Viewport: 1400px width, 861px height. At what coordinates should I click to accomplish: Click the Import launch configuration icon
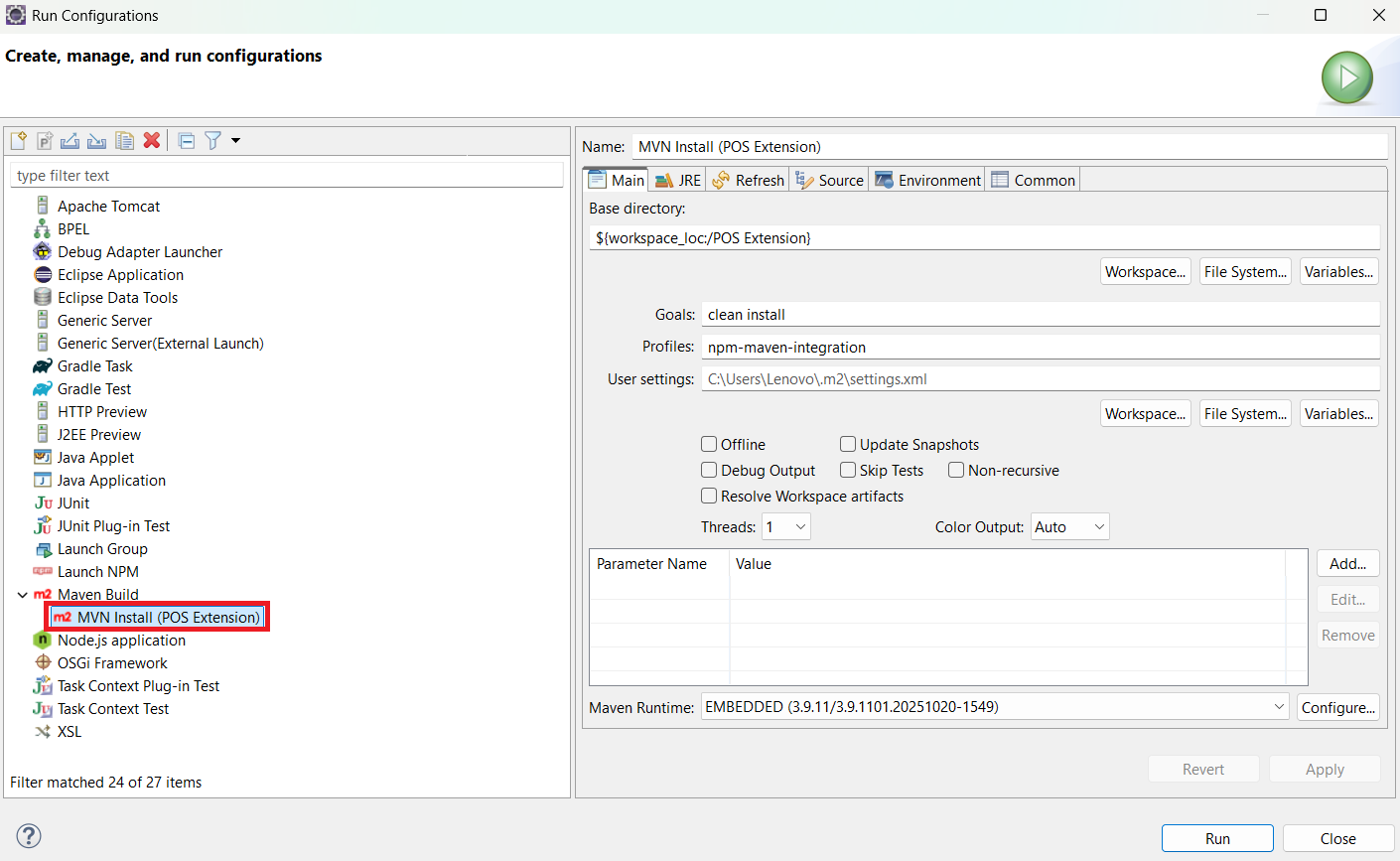pos(96,141)
